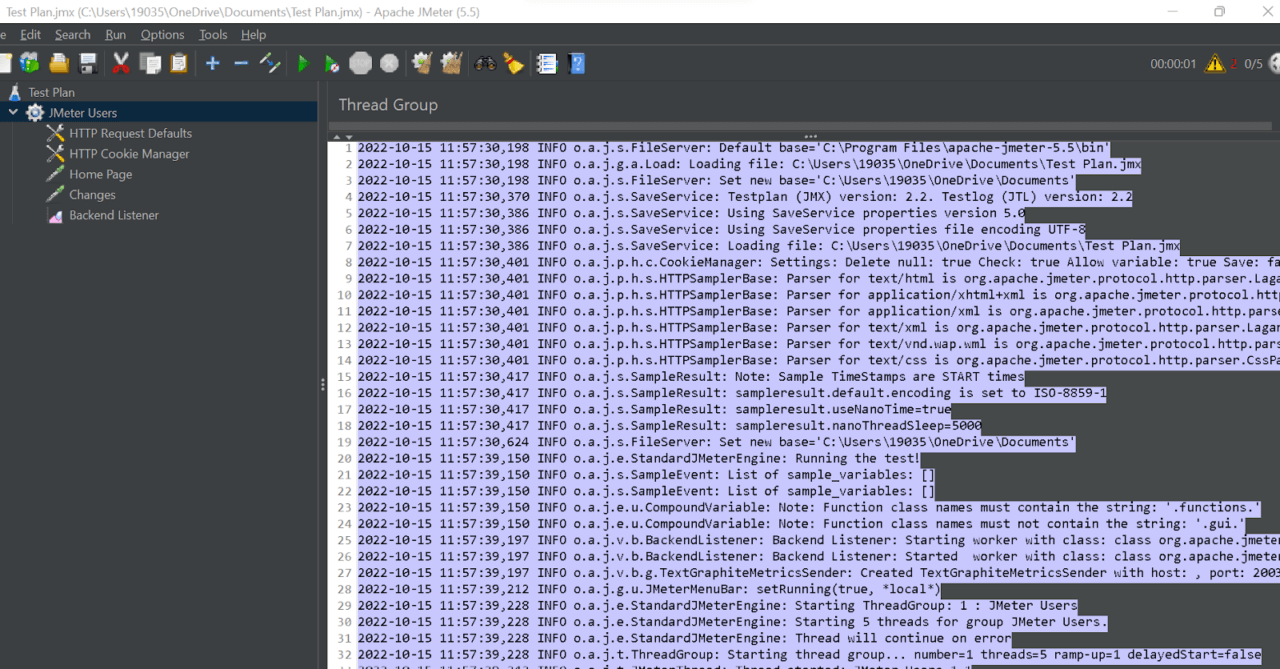Open the Options menu
The height and width of the screenshot is (669, 1280).
coord(161,34)
